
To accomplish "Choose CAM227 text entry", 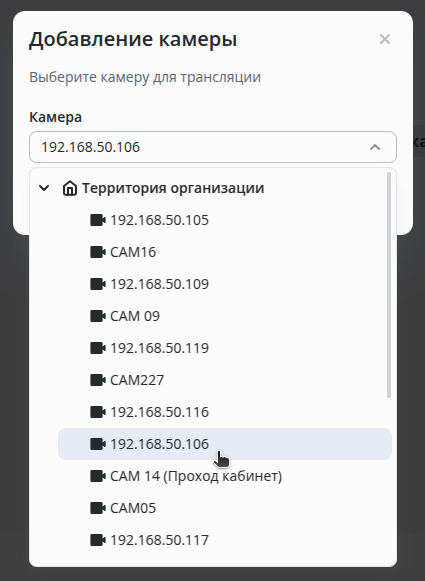I will click(x=137, y=380).
